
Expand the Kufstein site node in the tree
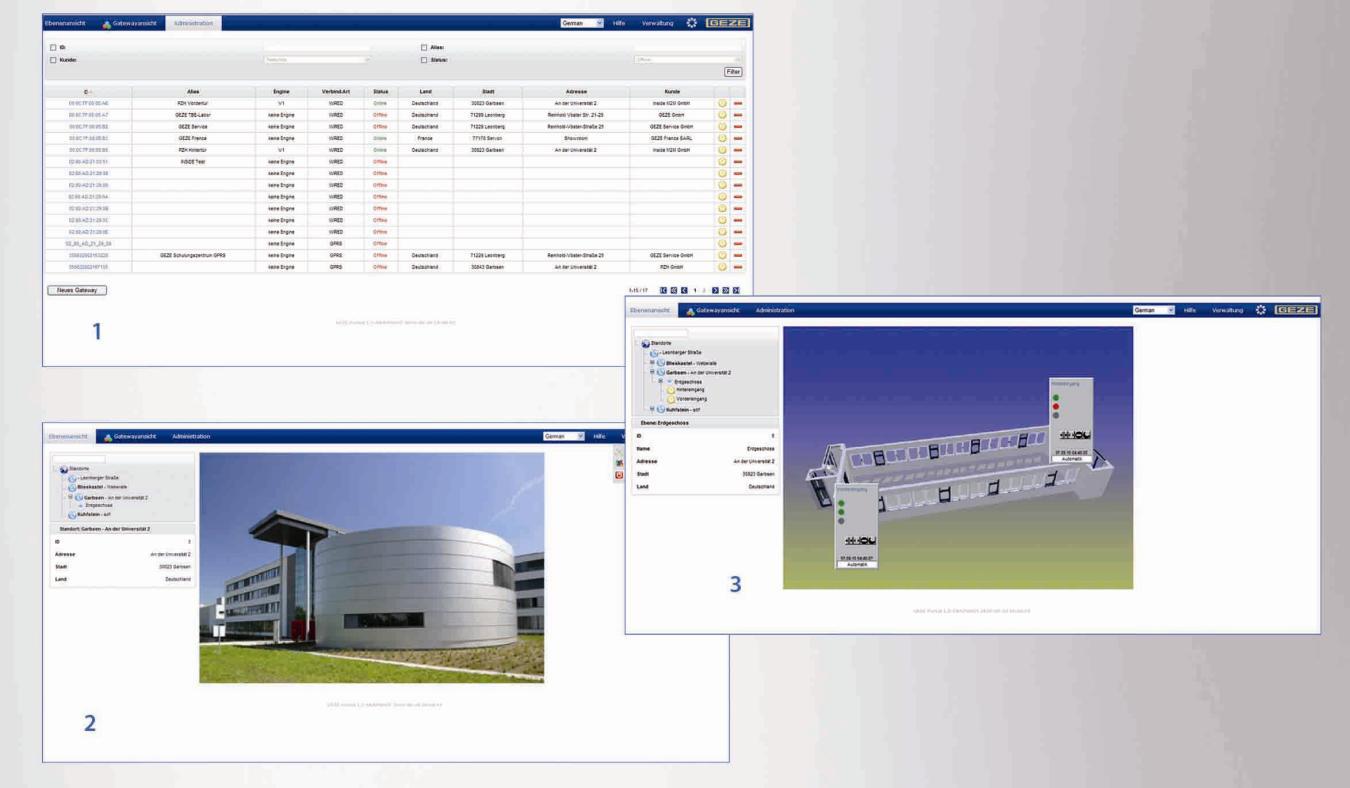[x=652, y=408]
